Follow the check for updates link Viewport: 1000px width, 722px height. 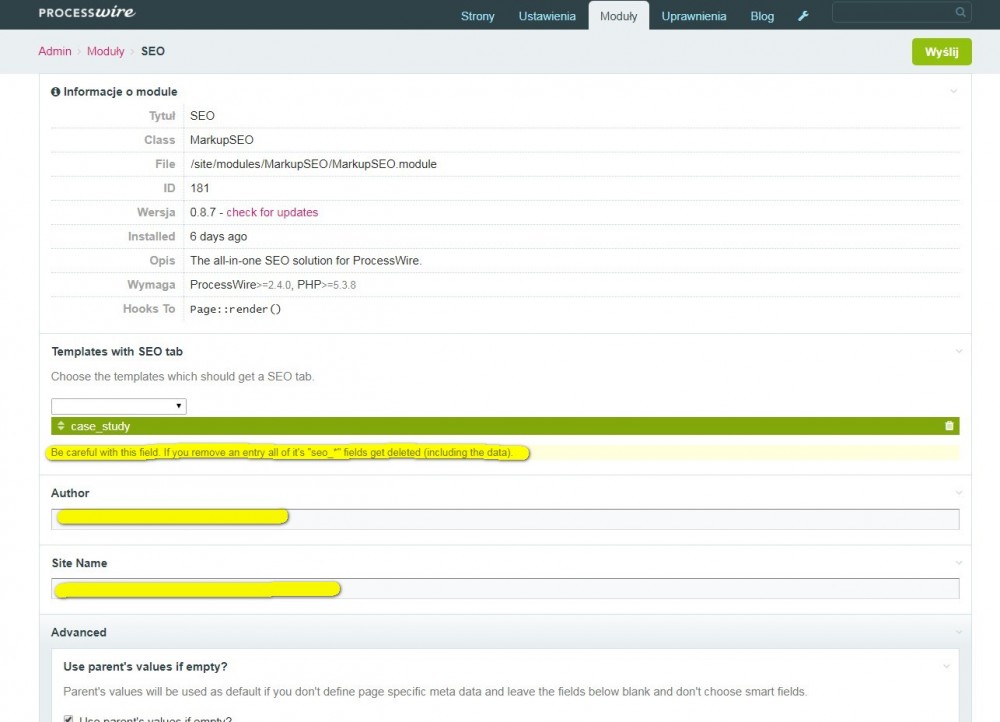tap(272, 213)
